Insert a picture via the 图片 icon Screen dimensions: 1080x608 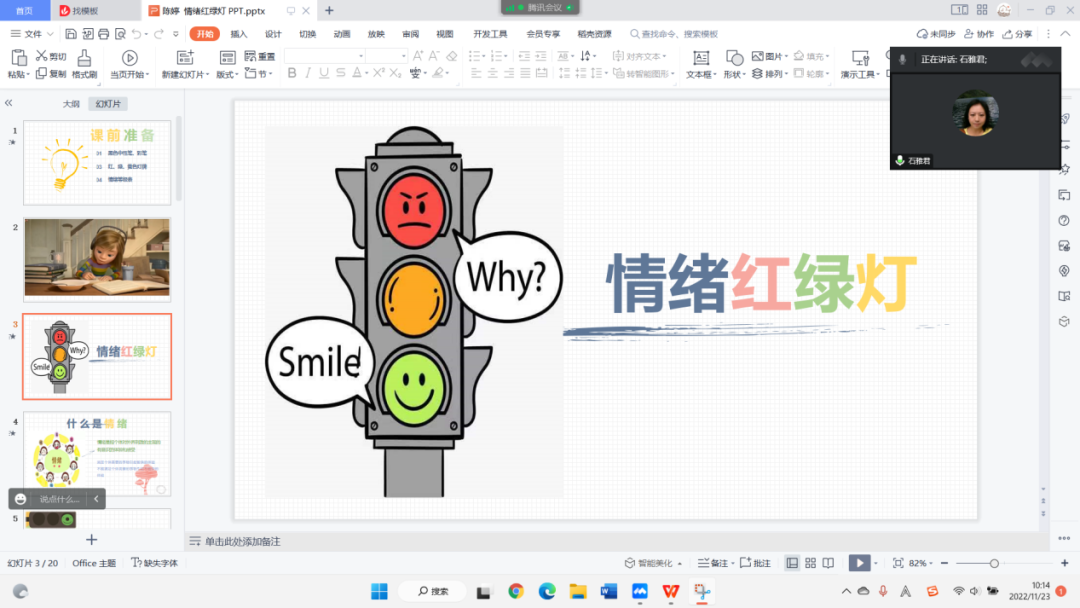(x=757, y=55)
